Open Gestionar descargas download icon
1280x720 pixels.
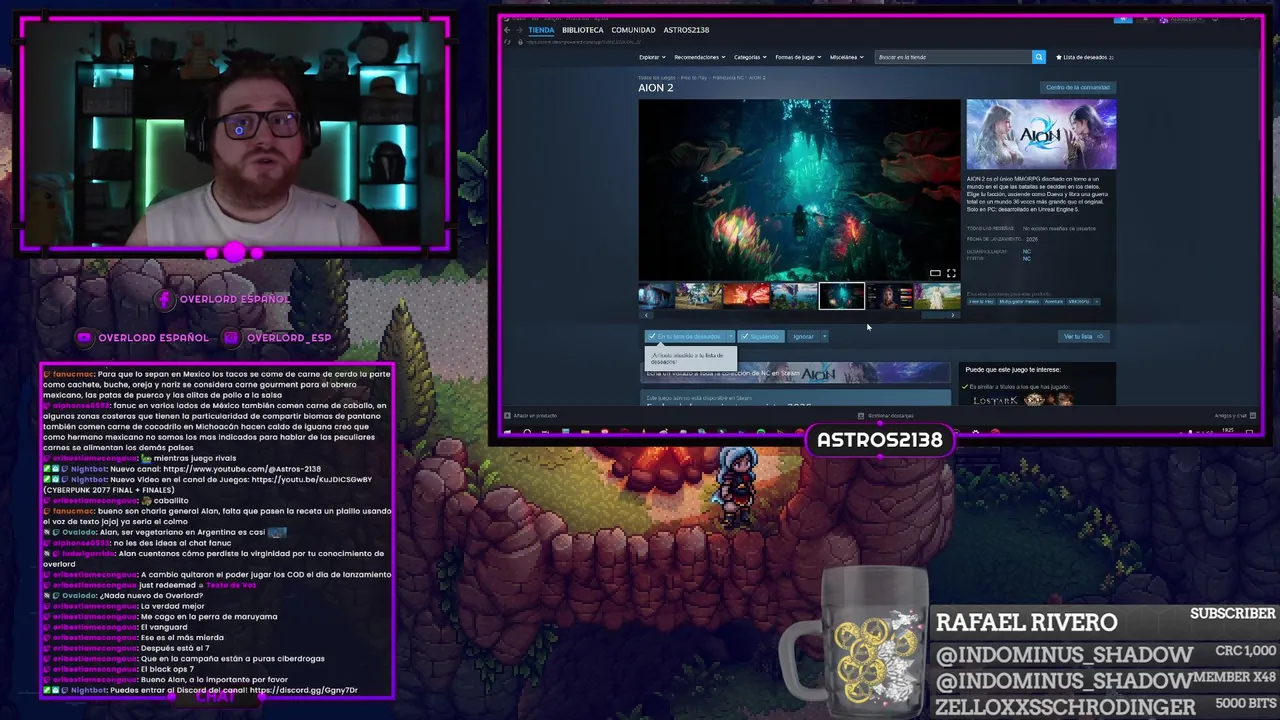[861, 415]
